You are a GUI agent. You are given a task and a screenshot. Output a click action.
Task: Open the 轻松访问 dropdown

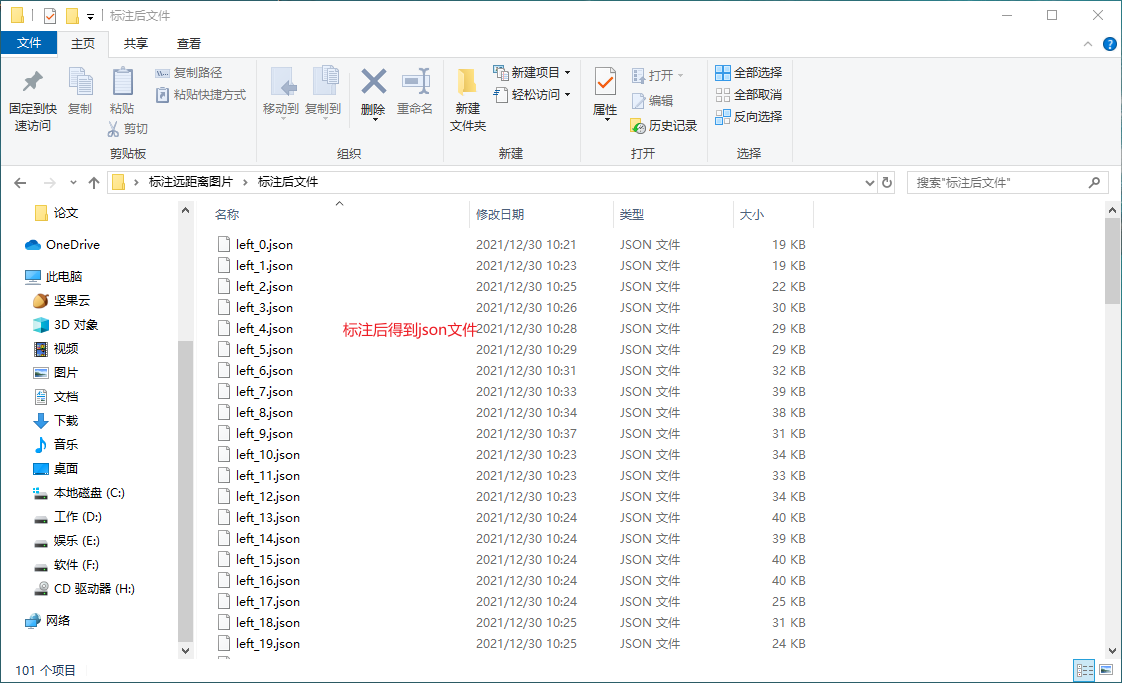[533, 94]
